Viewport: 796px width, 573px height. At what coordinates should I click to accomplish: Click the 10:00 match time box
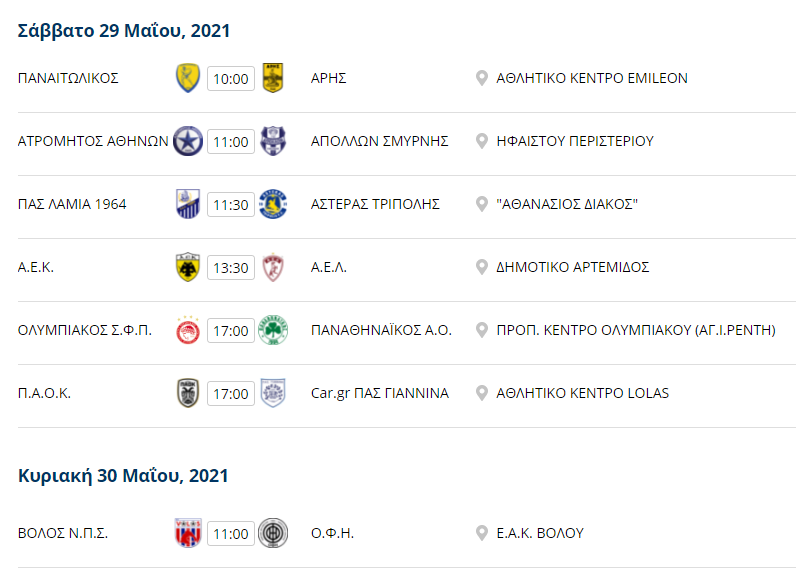(231, 79)
